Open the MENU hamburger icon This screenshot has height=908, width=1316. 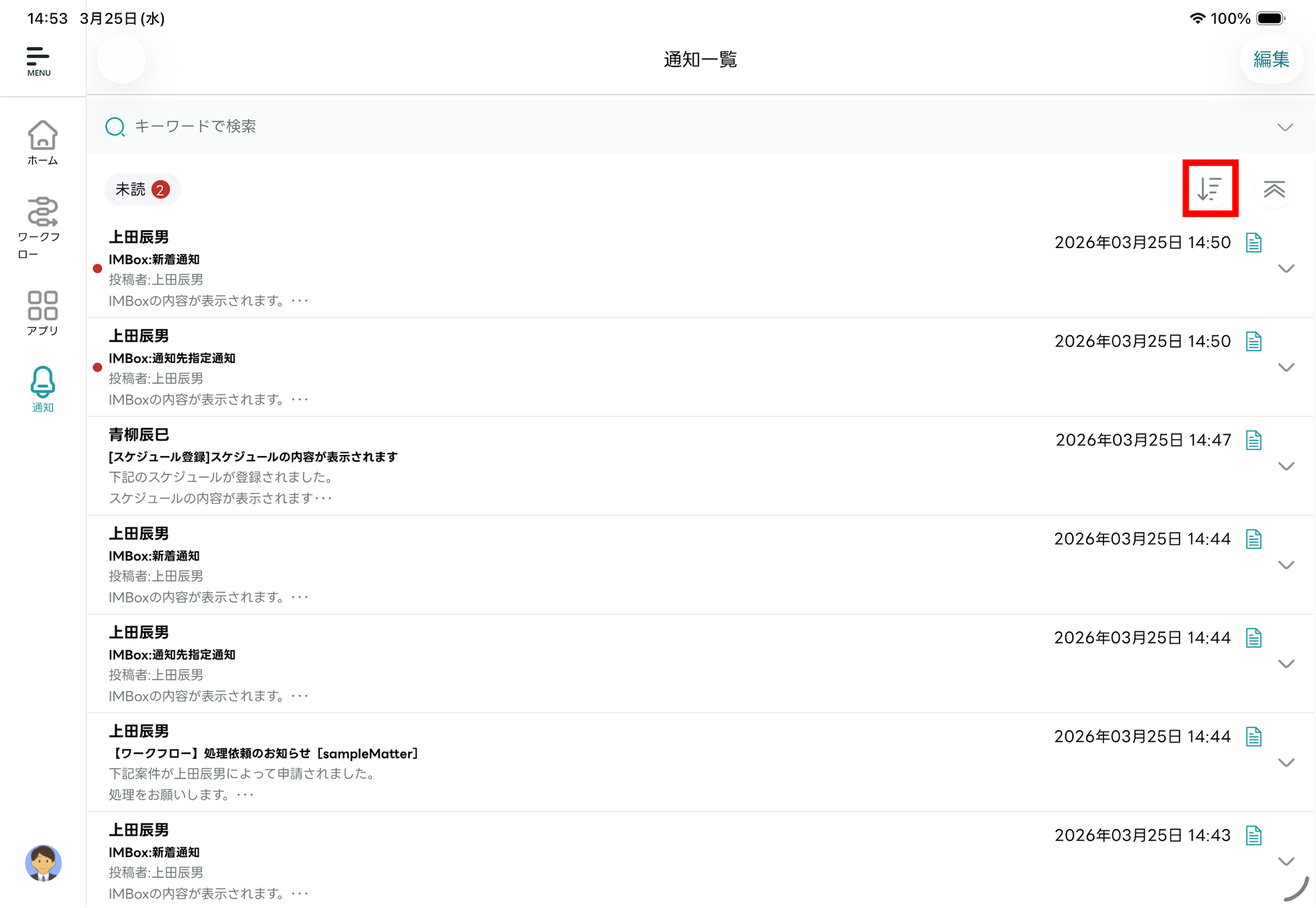(38, 61)
